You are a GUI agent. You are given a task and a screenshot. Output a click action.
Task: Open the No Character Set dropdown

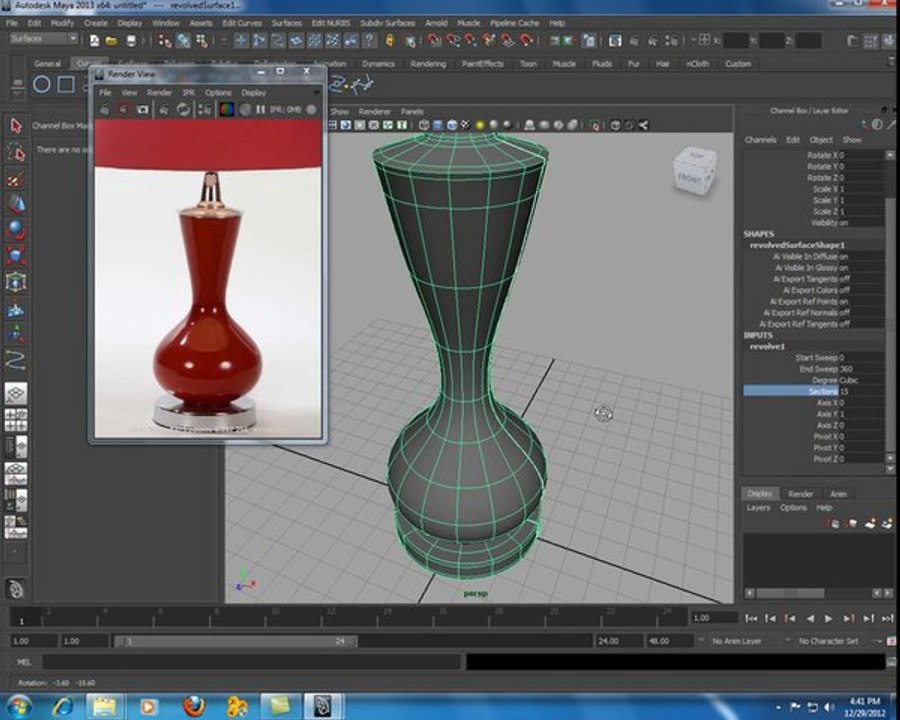833,641
